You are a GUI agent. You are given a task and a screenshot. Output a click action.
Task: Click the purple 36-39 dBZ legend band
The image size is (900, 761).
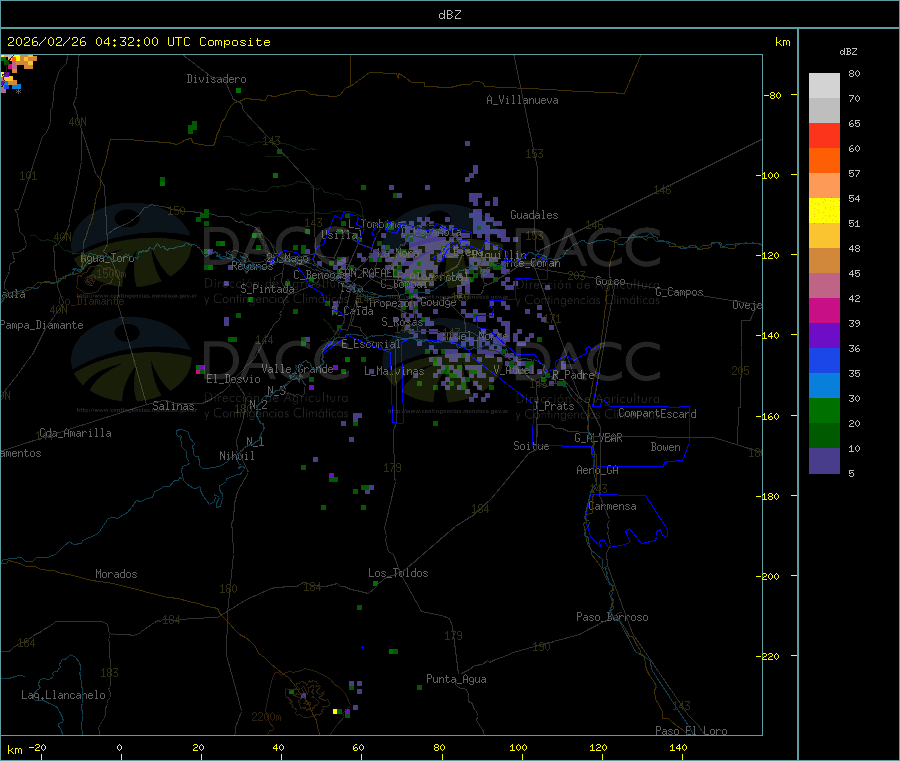(x=824, y=336)
